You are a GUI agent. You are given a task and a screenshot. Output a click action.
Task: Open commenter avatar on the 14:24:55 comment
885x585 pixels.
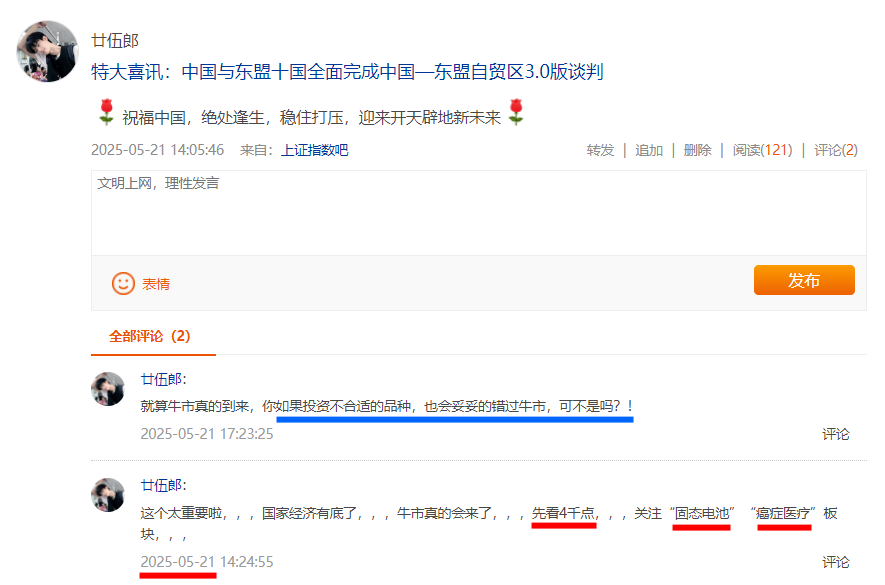pos(108,495)
